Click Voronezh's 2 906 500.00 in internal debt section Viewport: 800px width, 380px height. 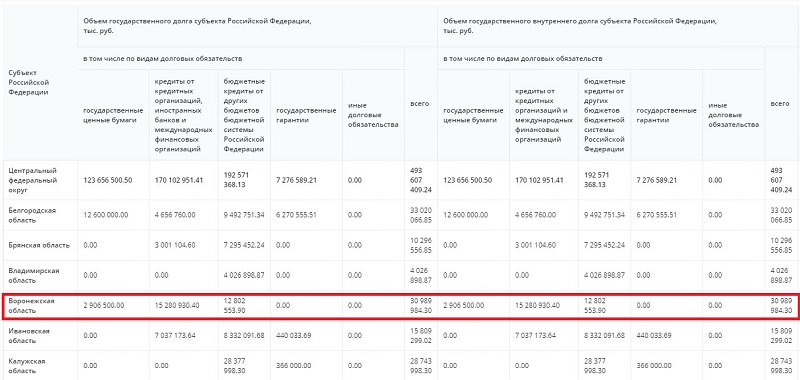point(464,306)
